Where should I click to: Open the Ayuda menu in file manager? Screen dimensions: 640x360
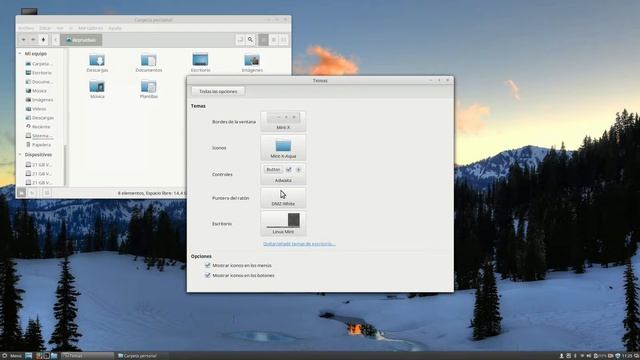(x=115, y=28)
